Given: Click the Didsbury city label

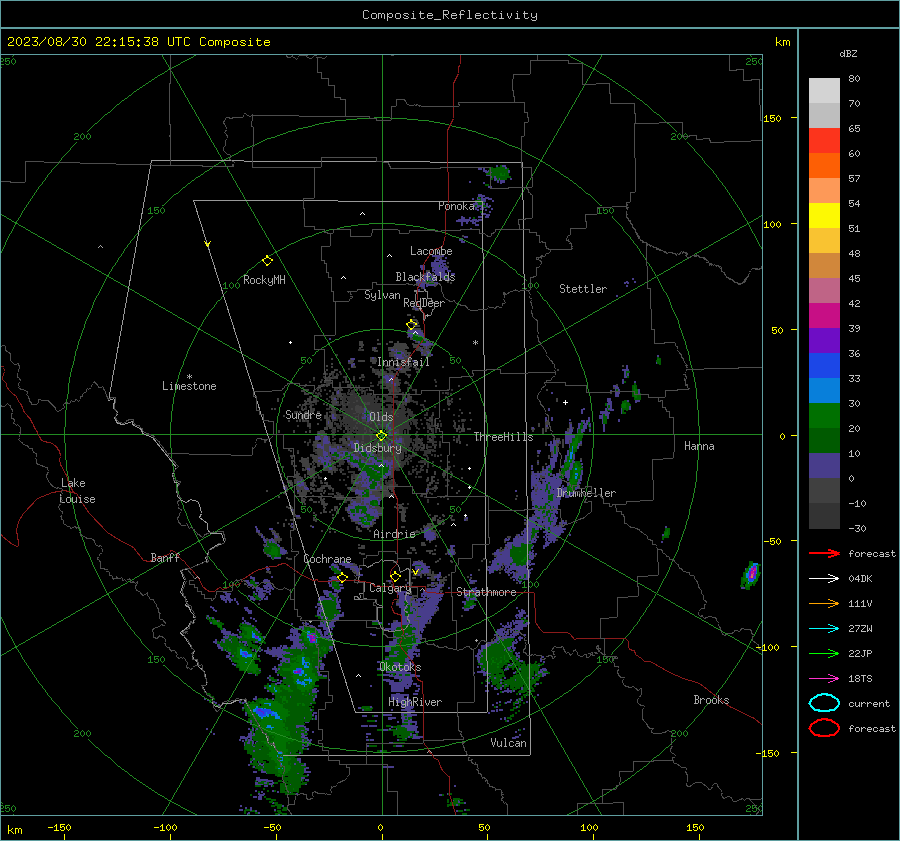Looking at the screenshot, I should pyautogui.click(x=377, y=448).
